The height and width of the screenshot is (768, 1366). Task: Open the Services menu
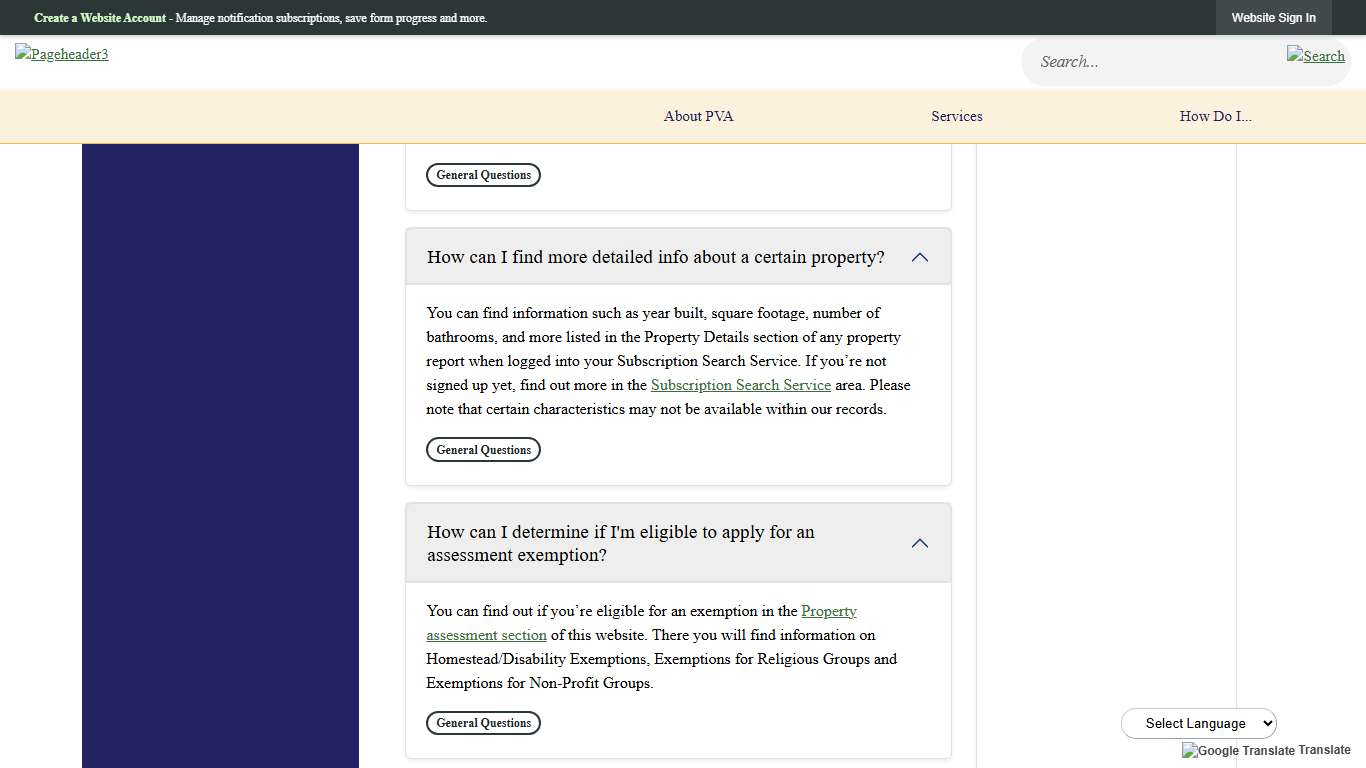click(x=956, y=116)
